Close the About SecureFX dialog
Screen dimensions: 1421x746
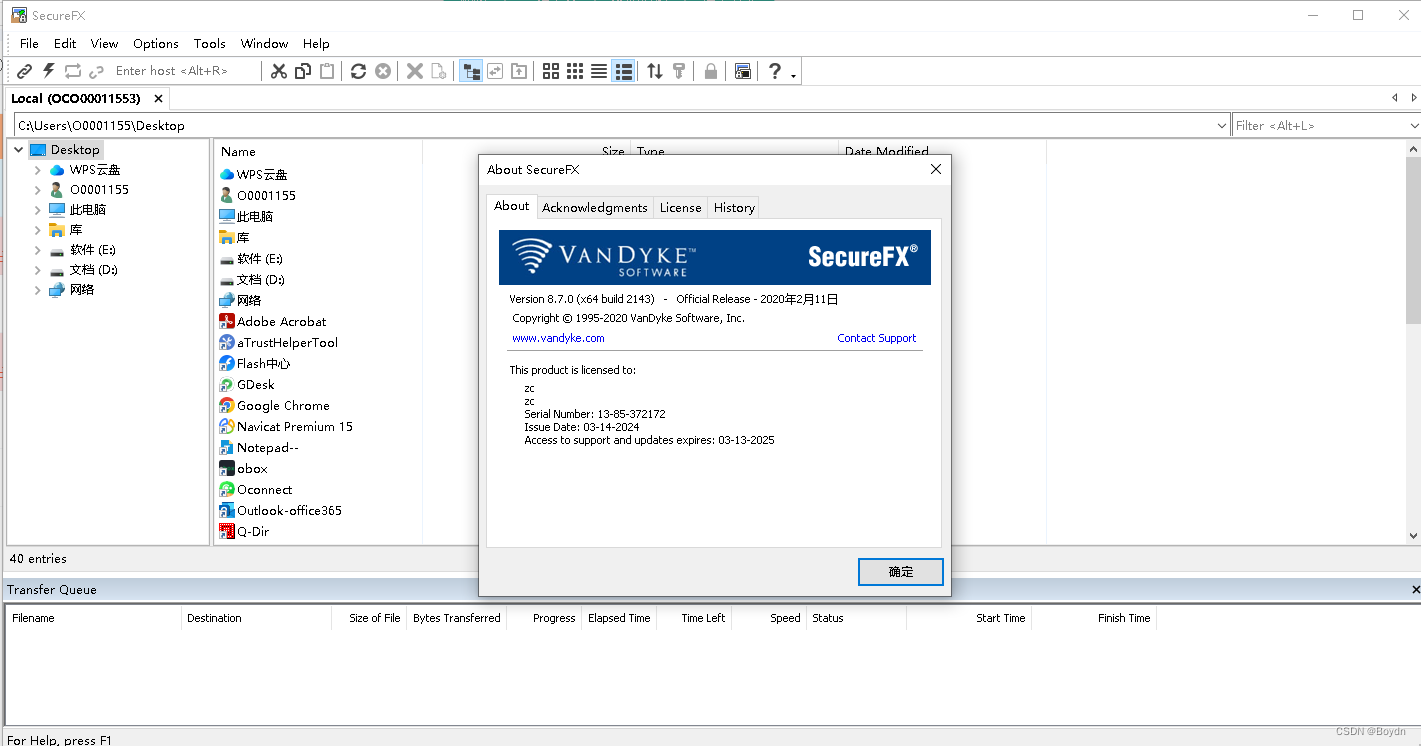click(x=936, y=170)
